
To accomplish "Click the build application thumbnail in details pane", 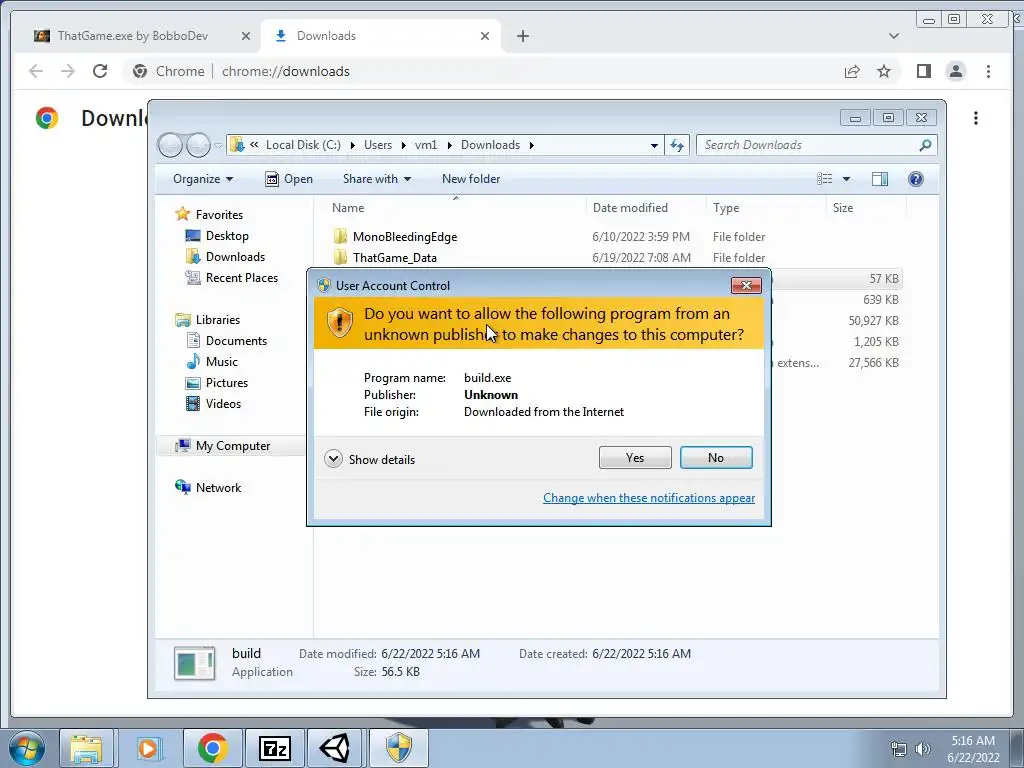I will (195, 663).
